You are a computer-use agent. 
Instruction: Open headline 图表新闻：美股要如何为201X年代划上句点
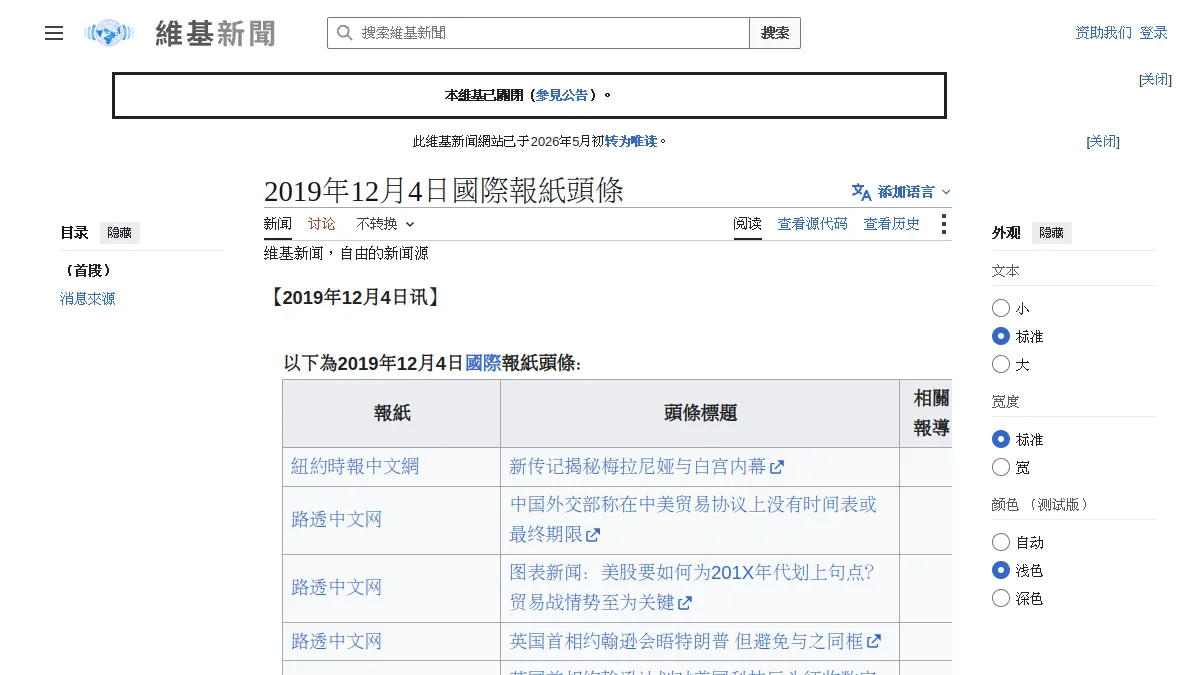tap(692, 587)
